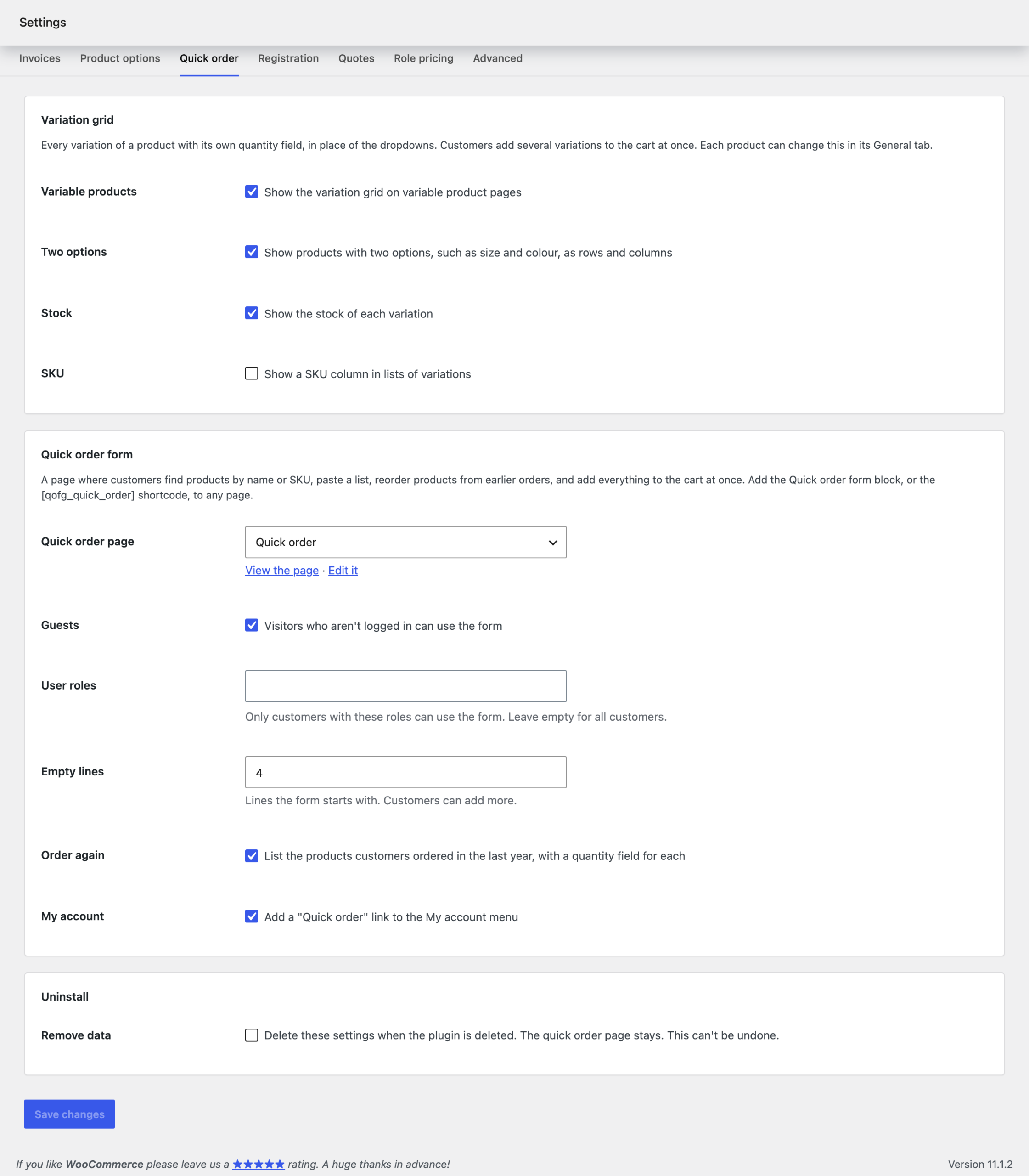Screen dimensions: 1029x1176
Task: Click the Variation grid heading
Action: (78, 119)
